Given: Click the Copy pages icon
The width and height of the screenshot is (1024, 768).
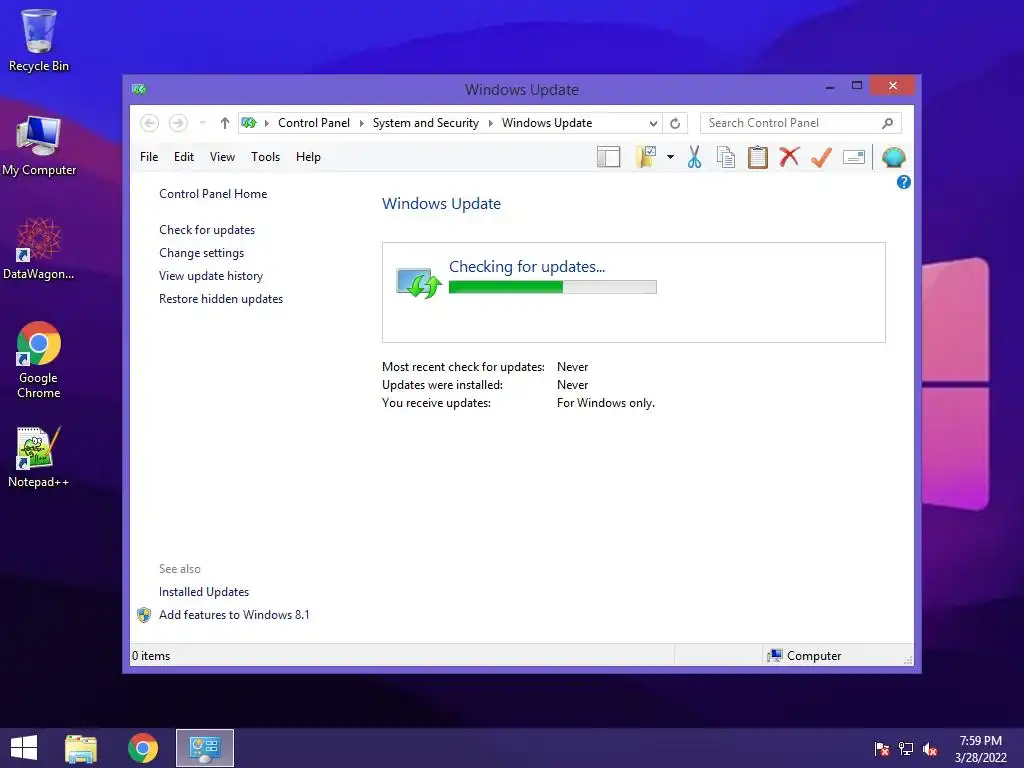Looking at the screenshot, I should click(726, 157).
